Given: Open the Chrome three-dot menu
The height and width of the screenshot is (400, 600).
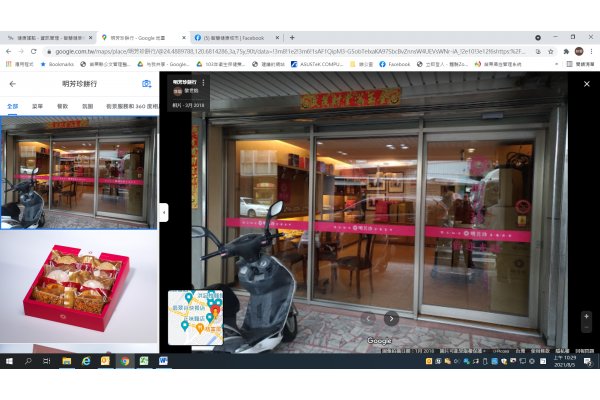Looking at the screenshot, I should coord(591,51).
